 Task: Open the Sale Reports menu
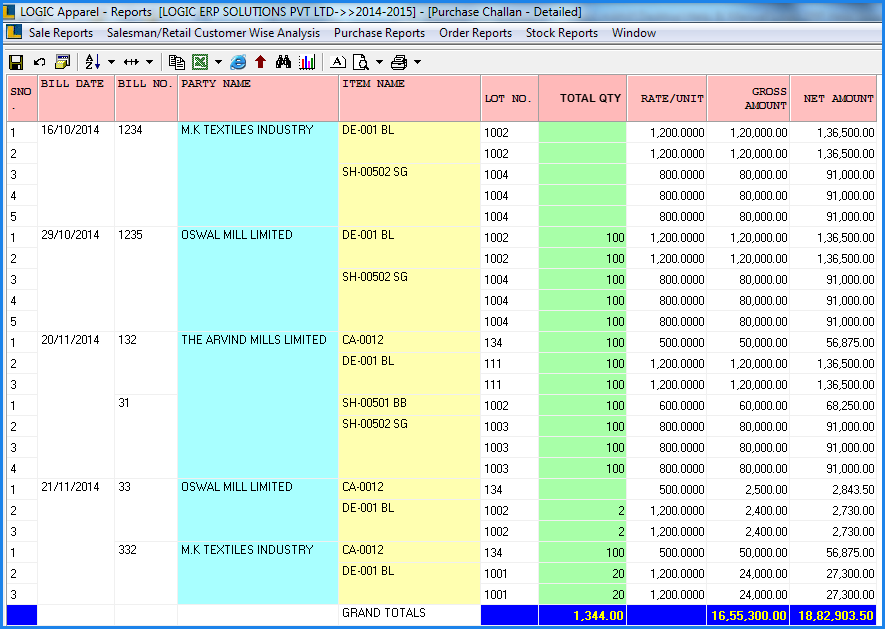tap(61, 33)
